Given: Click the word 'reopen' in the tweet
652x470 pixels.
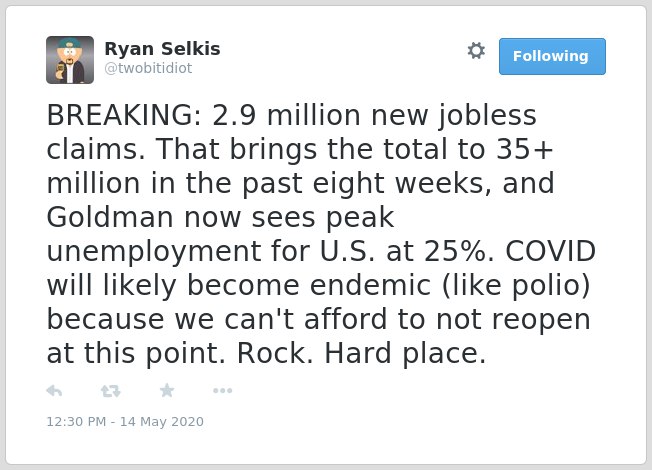Looking at the screenshot, I should (x=541, y=319).
